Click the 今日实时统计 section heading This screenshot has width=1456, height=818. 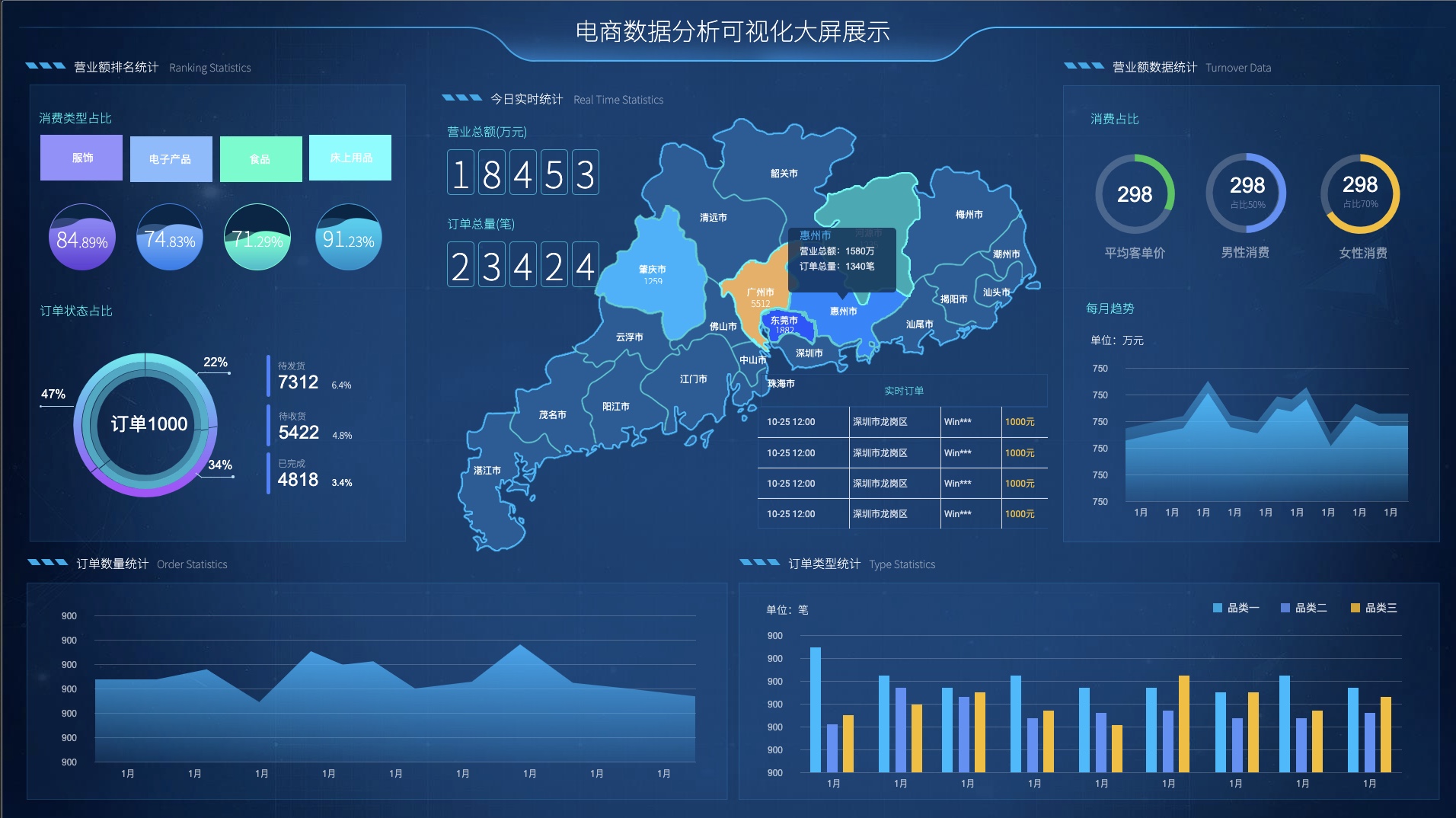pyautogui.click(x=527, y=99)
